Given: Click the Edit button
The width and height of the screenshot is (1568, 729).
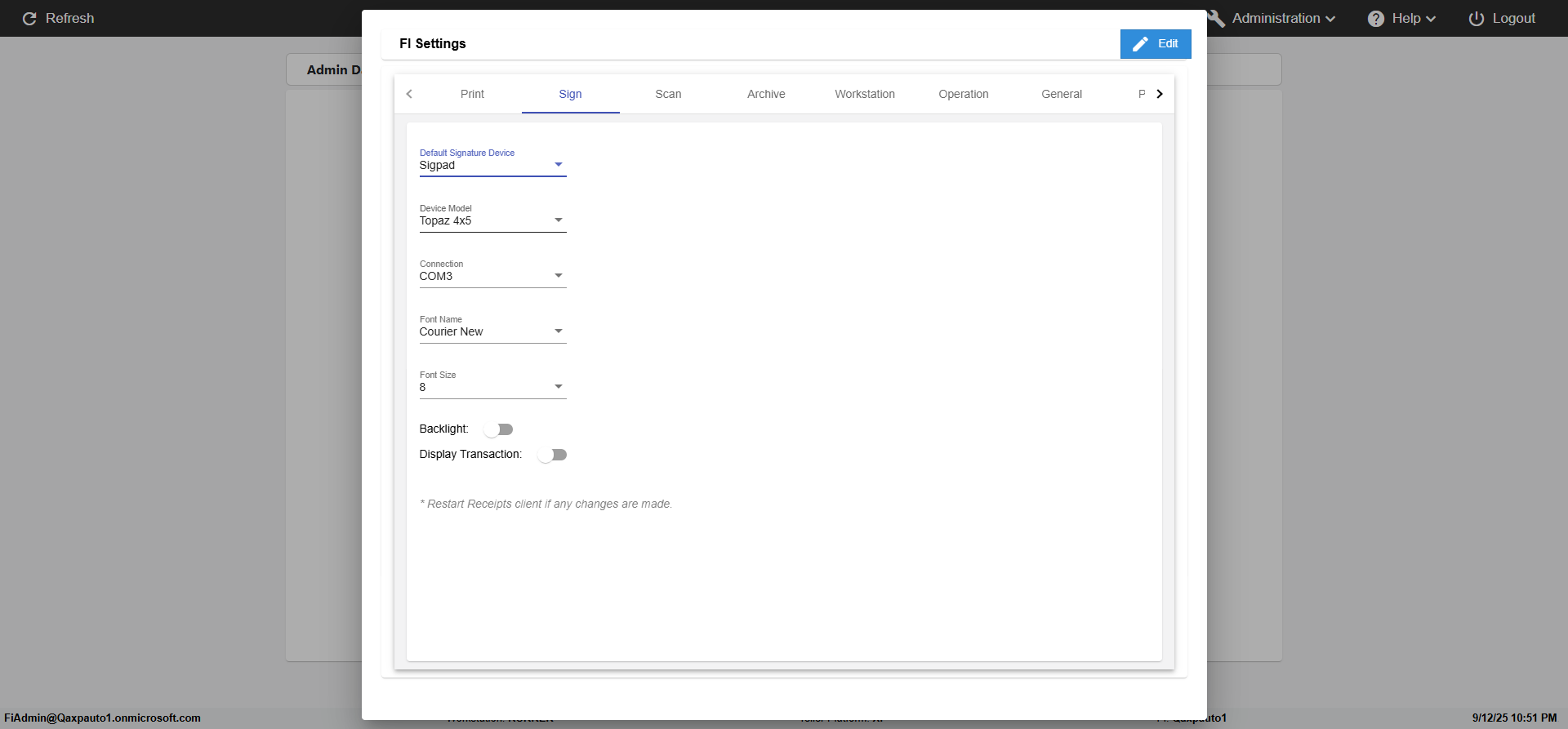Looking at the screenshot, I should coord(1156,44).
